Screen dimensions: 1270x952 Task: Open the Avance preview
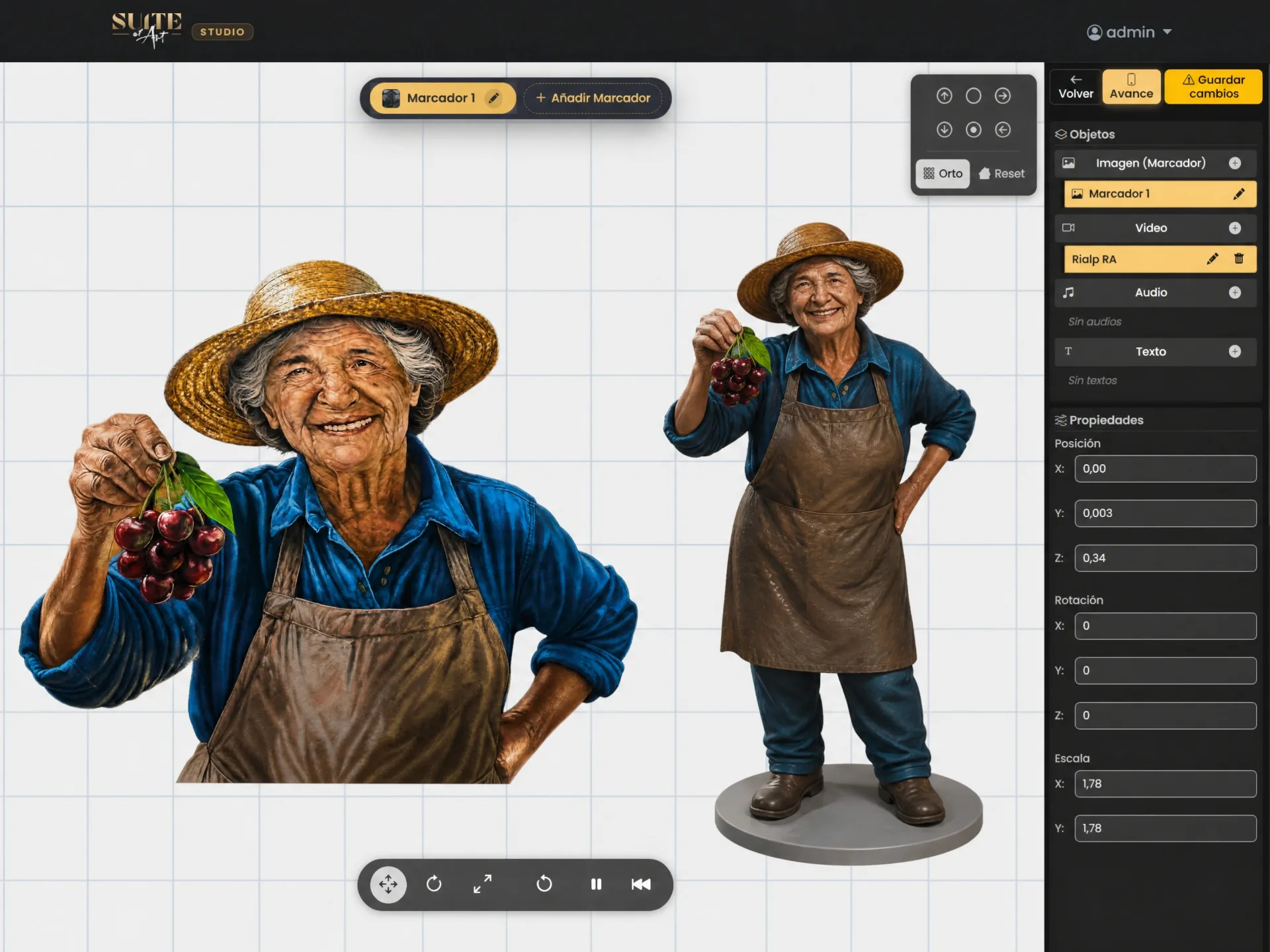coord(1131,87)
